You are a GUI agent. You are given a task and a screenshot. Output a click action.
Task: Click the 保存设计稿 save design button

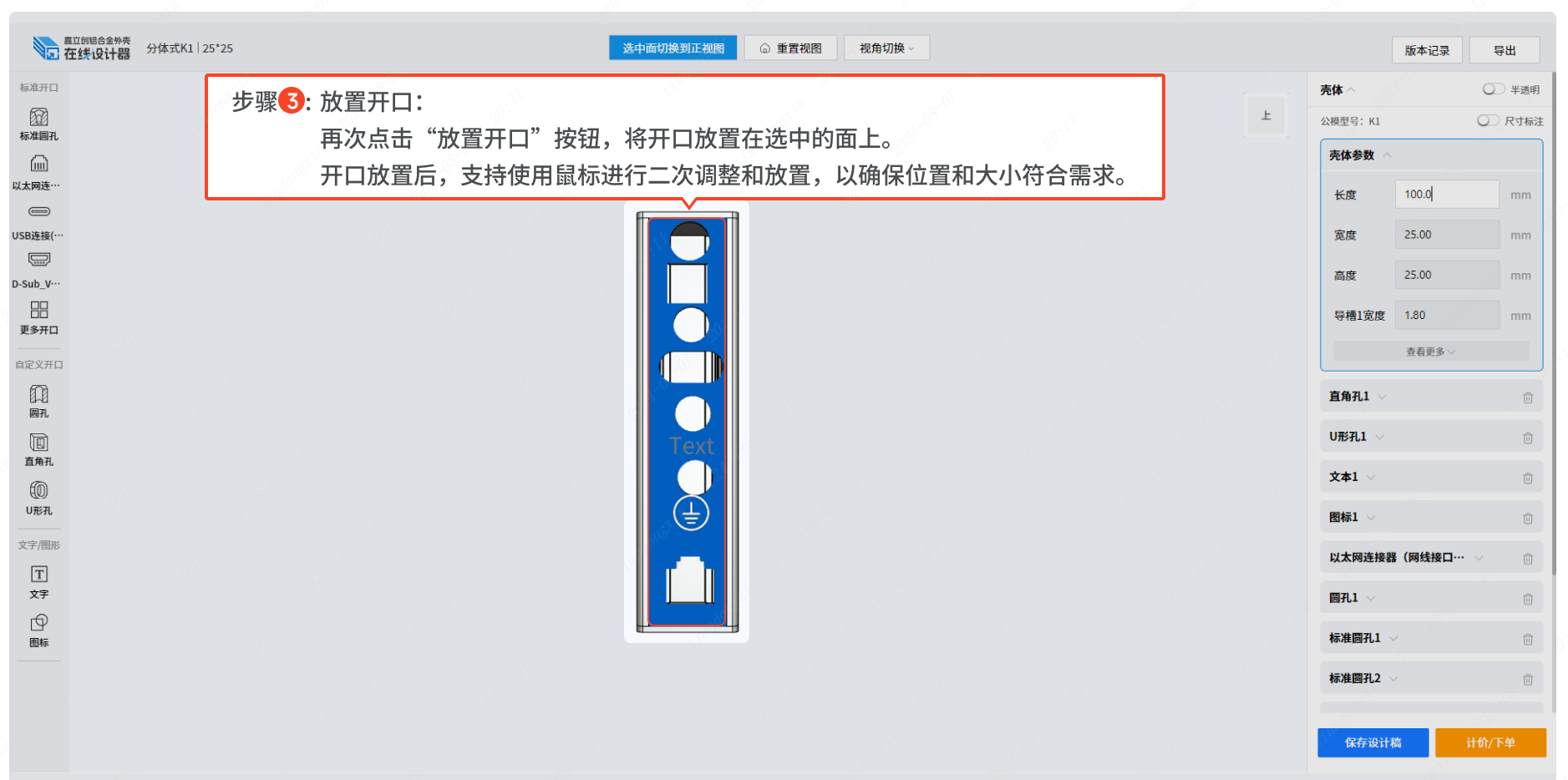(1373, 742)
